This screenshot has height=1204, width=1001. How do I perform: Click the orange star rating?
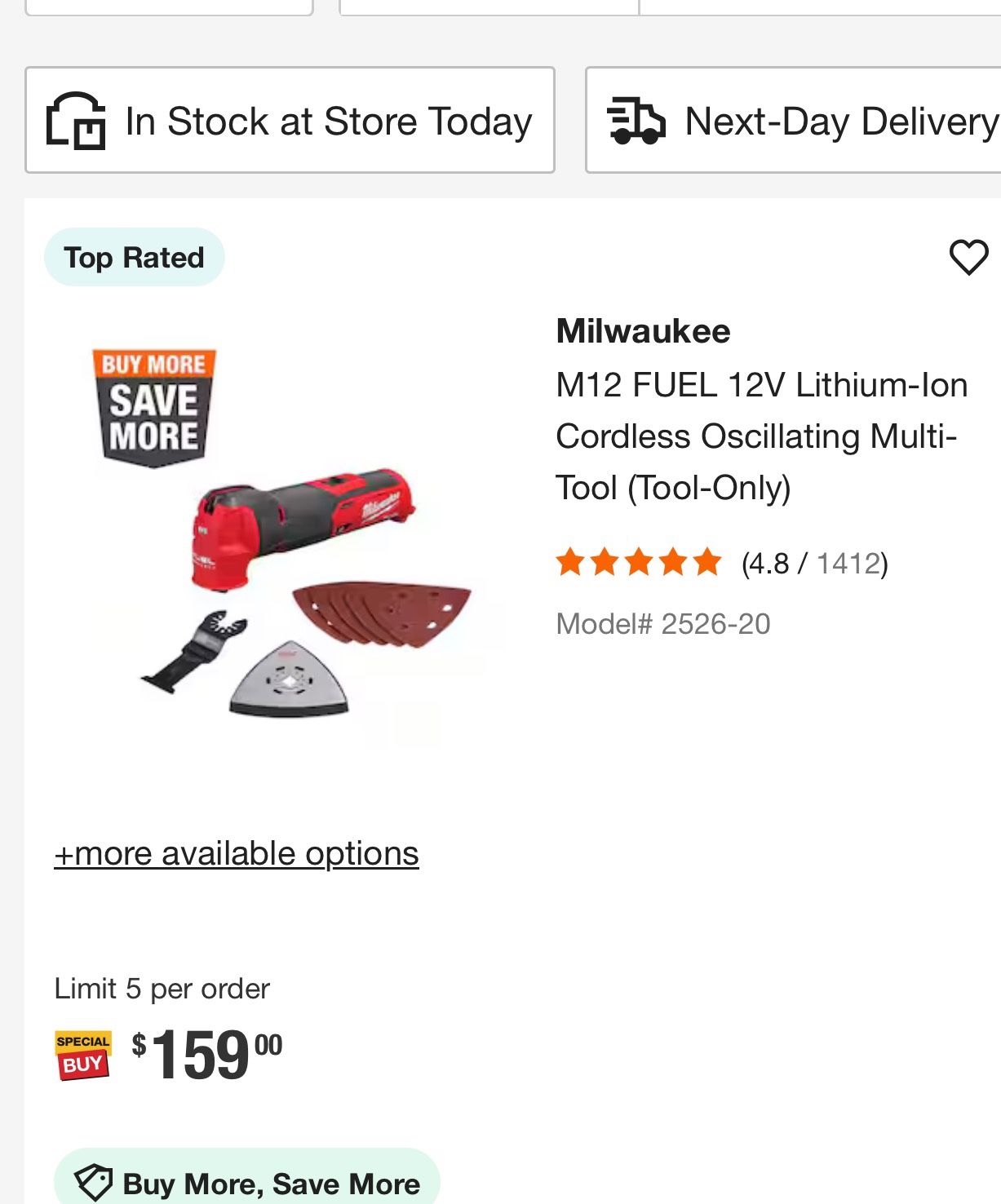pyautogui.click(x=639, y=563)
